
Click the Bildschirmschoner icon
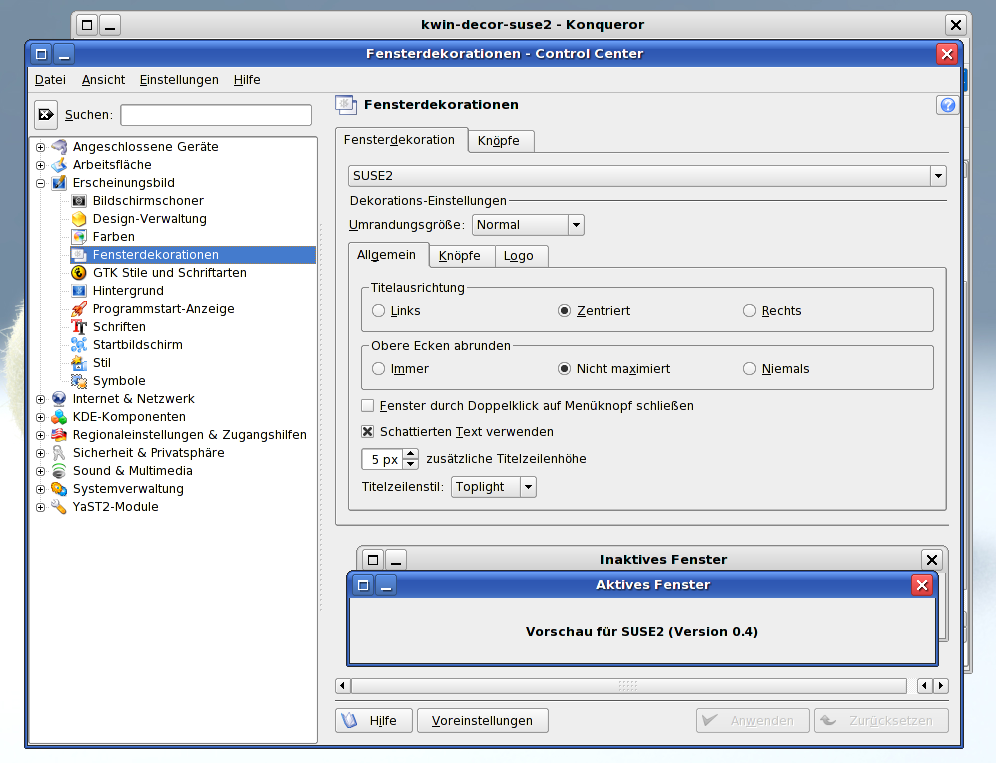[x=79, y=201]
